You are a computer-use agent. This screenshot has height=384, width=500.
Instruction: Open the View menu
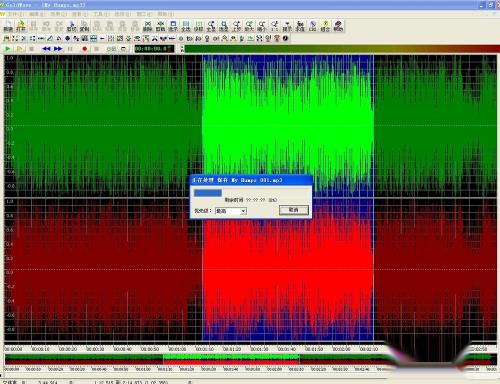80,14
